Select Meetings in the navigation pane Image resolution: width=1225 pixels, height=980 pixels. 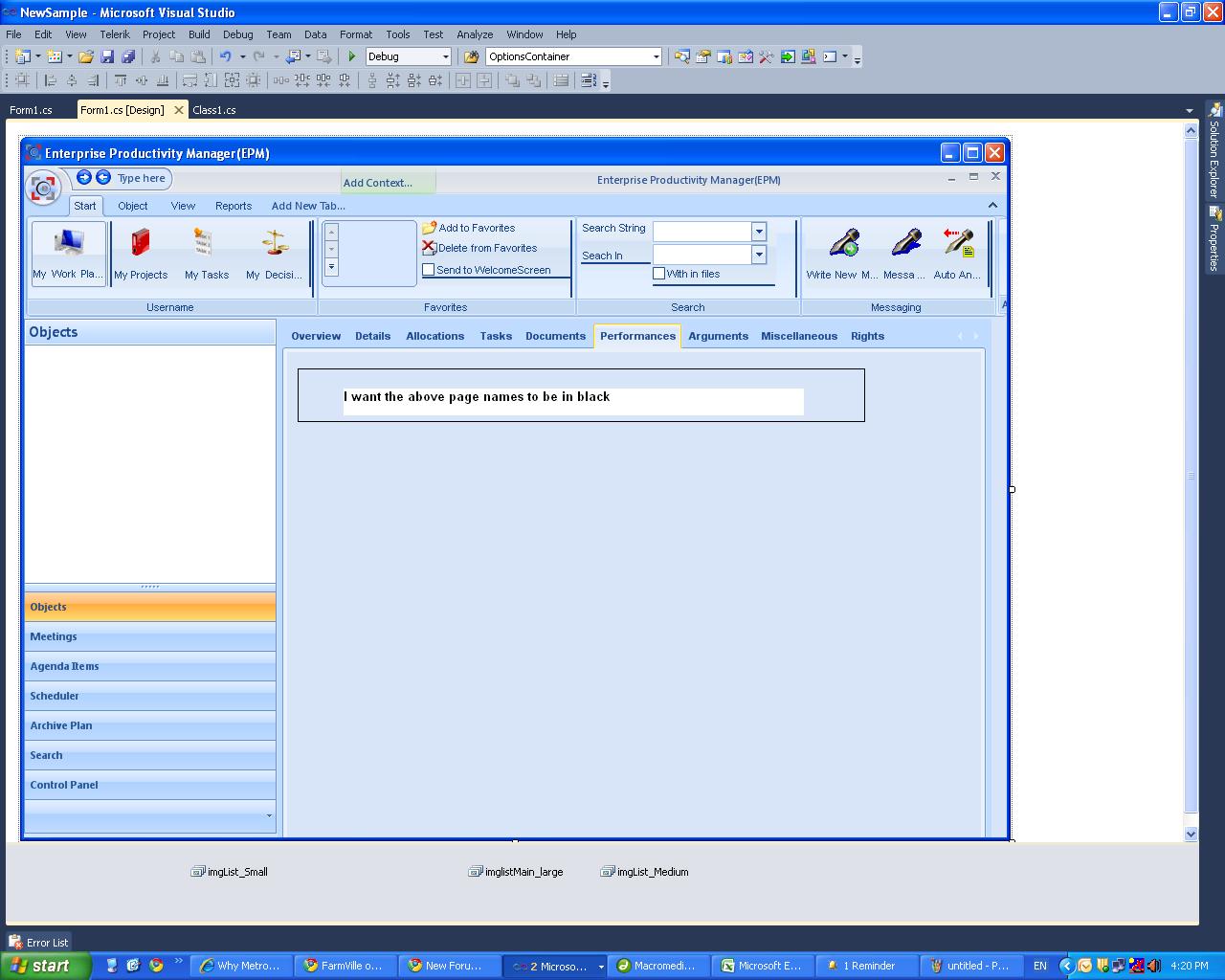click(150, 636)
